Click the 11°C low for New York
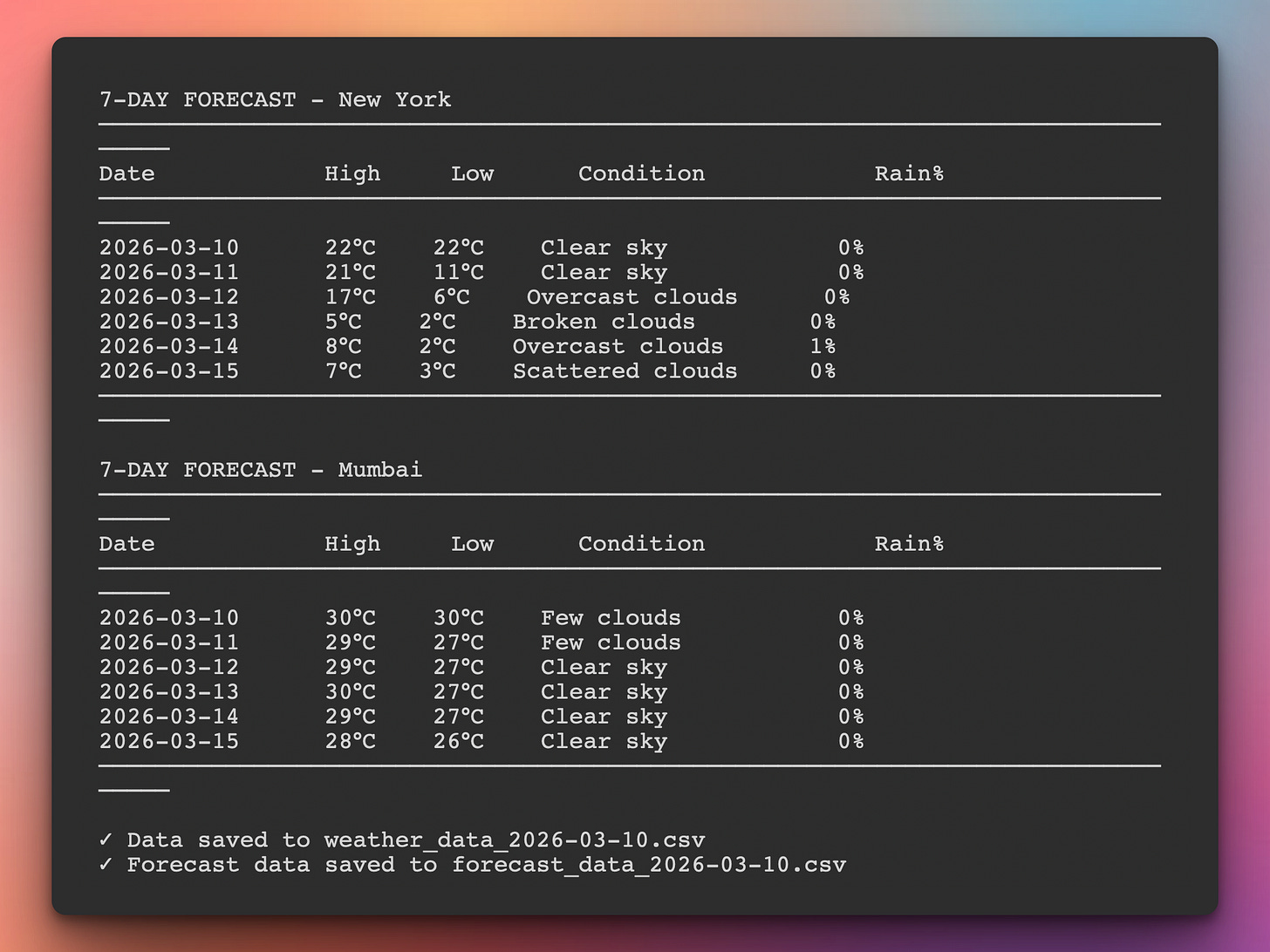The image size is (1270, 952). coord(459,272)
